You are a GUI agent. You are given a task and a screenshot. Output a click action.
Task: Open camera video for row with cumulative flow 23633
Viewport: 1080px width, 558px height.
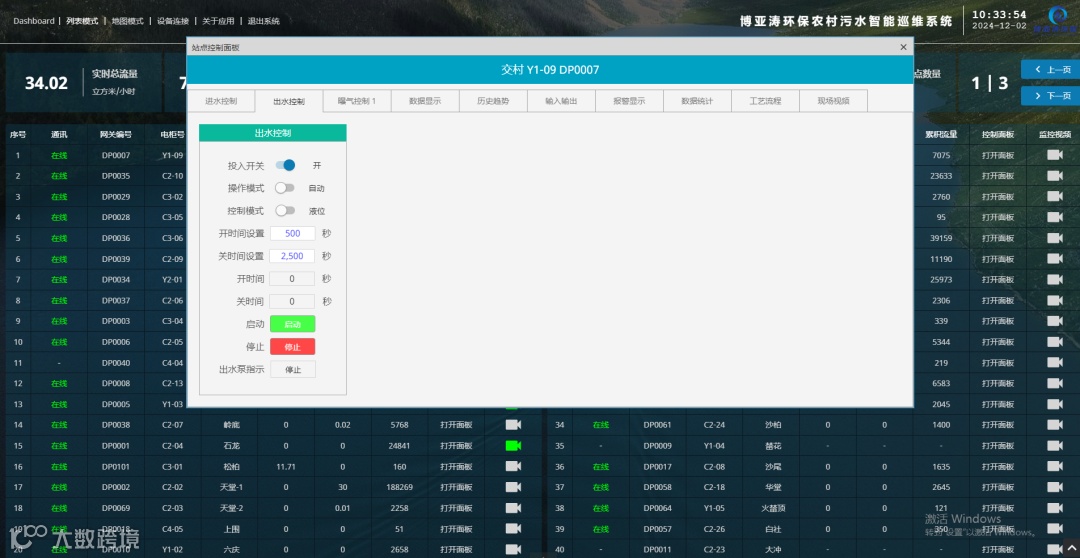(1055, 176)
